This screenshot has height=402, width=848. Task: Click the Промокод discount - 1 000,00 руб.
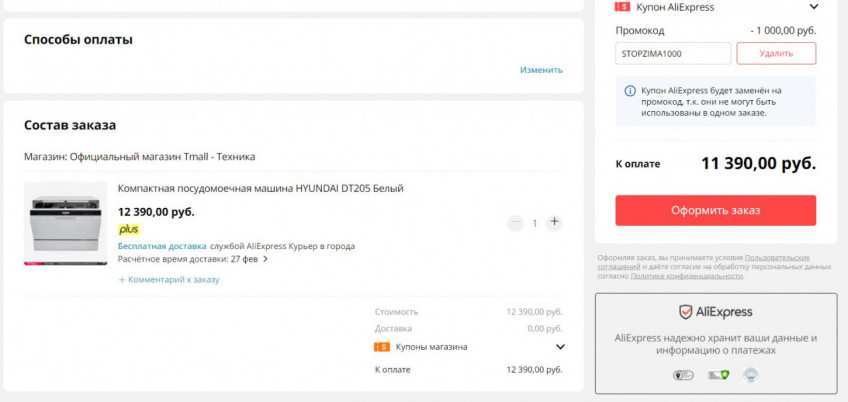[783, 31]
